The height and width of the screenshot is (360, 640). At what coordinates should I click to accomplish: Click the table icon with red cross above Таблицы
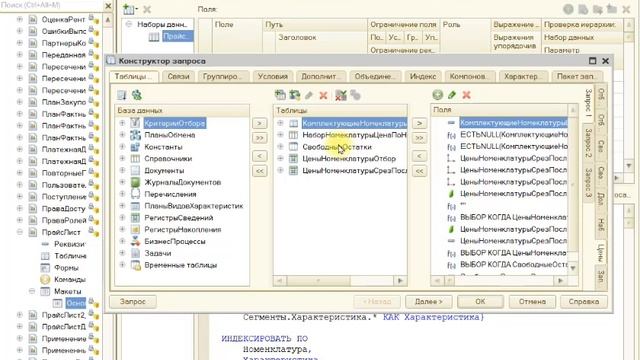(341, 95)
